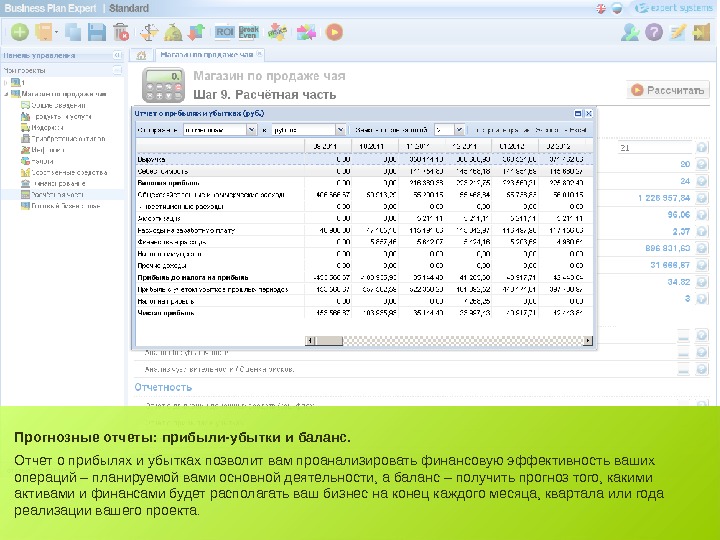The width and height of the screenshot is (720, 540).
Task: Maximize the profit and loss report window
Action: coord(578,113)
